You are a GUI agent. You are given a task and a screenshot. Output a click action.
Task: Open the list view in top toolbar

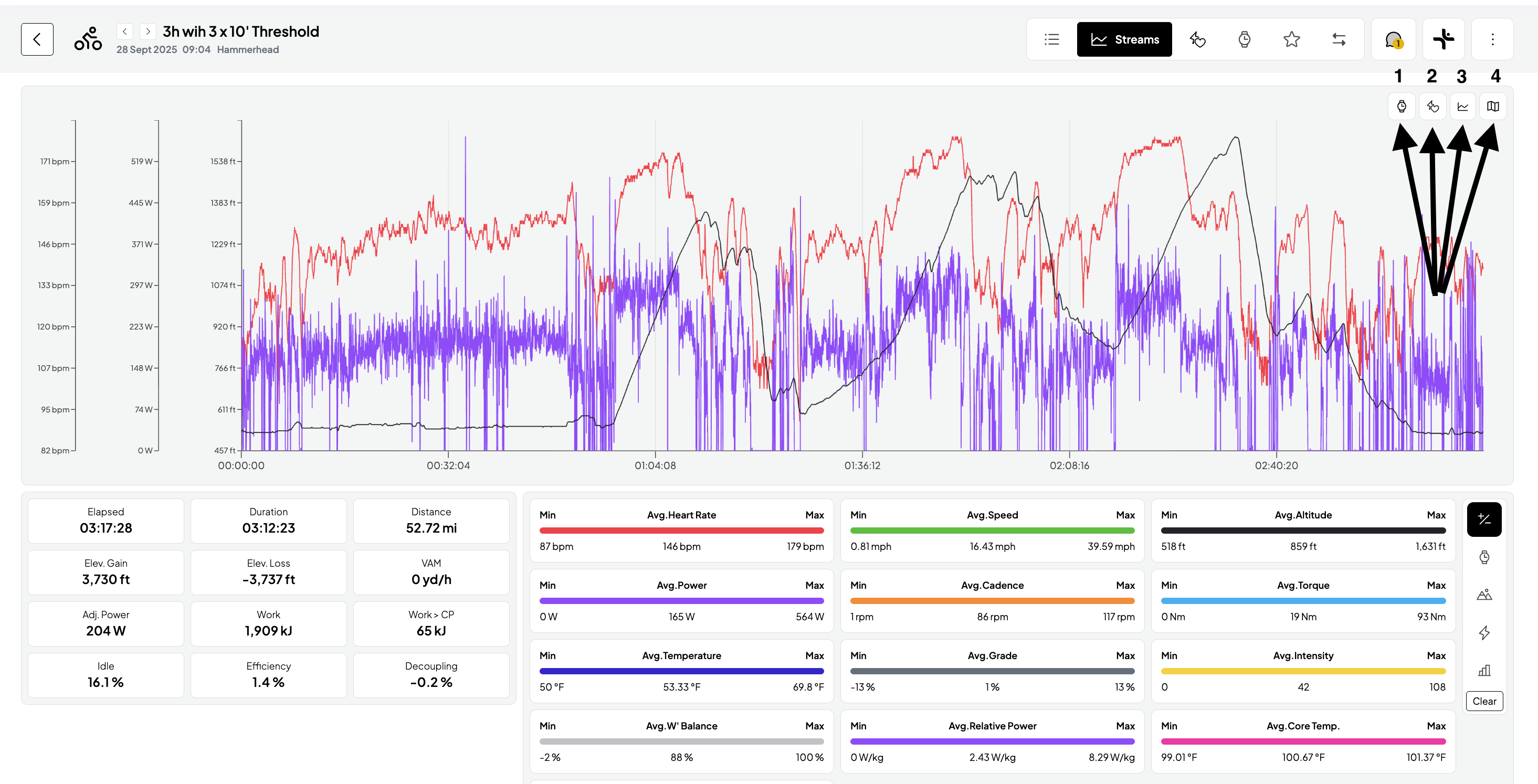pyautogui.click(x=1051, y=39)
